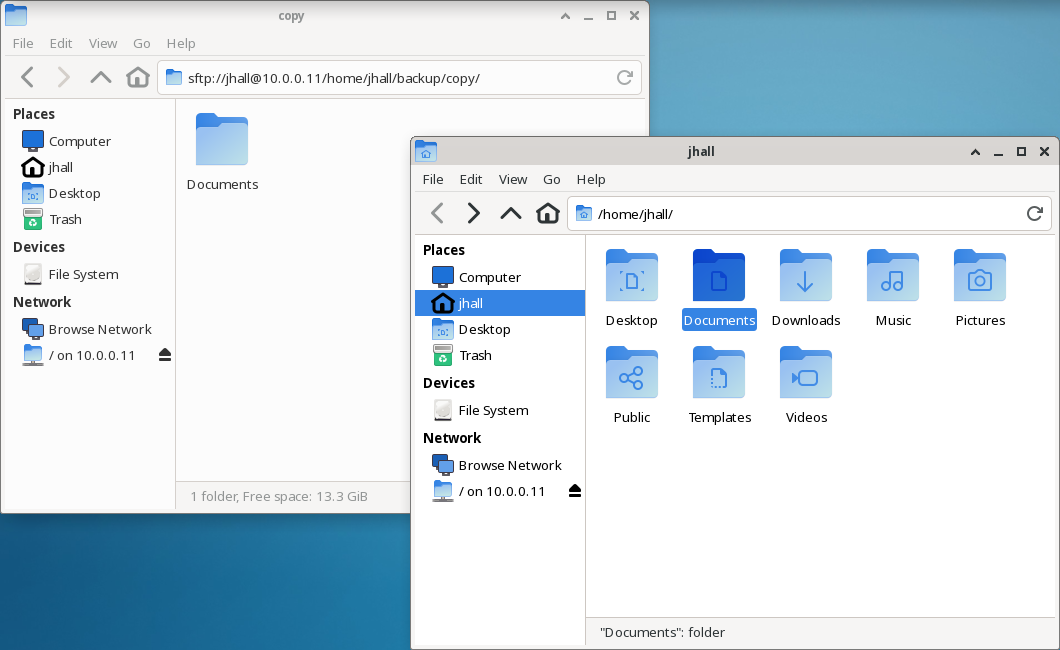Click the forward navigation arrow in jhall window
The width and height of the screenshot is (1060, 650).
click(x=473, y=213)
